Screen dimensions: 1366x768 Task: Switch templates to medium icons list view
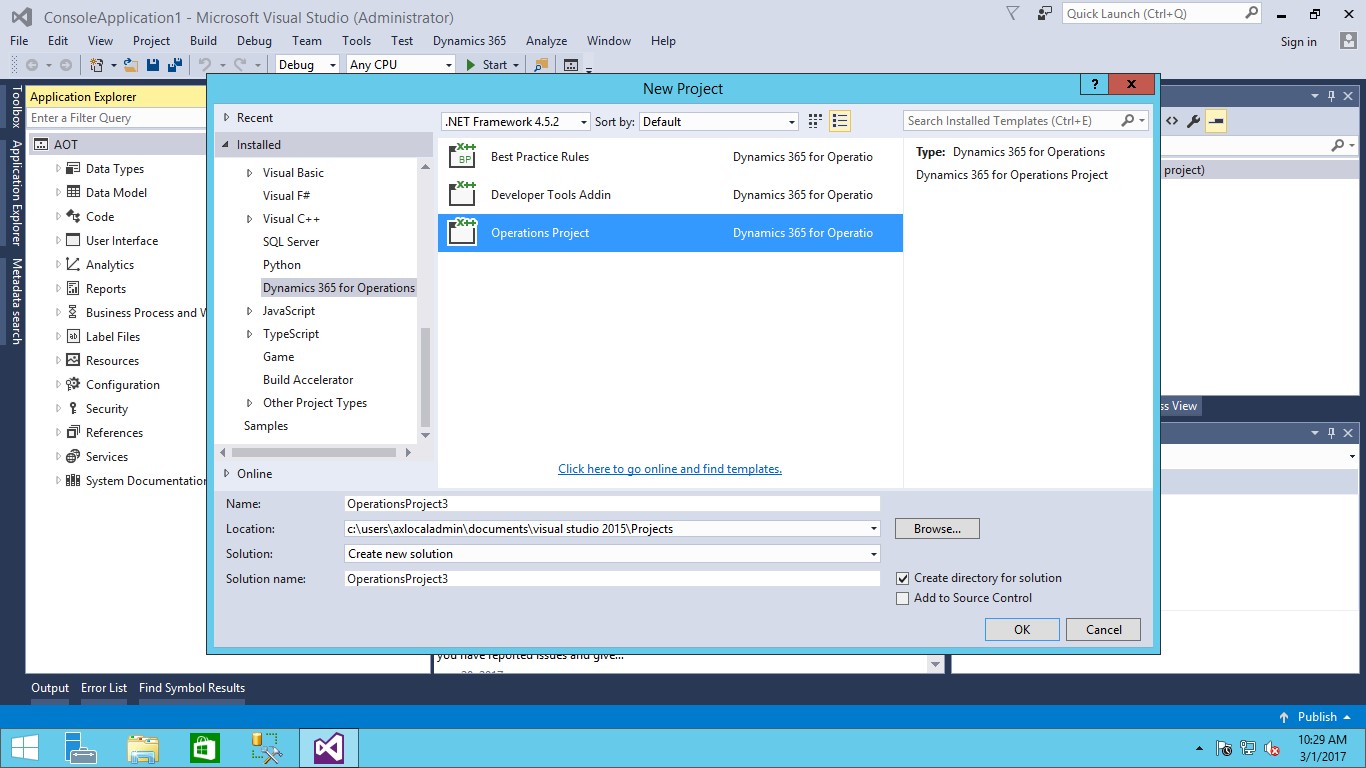coord(840,121)
